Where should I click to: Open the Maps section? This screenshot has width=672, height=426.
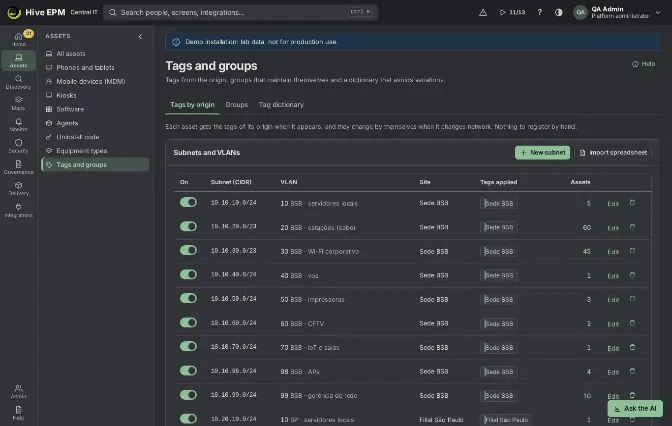coord(18,103)
